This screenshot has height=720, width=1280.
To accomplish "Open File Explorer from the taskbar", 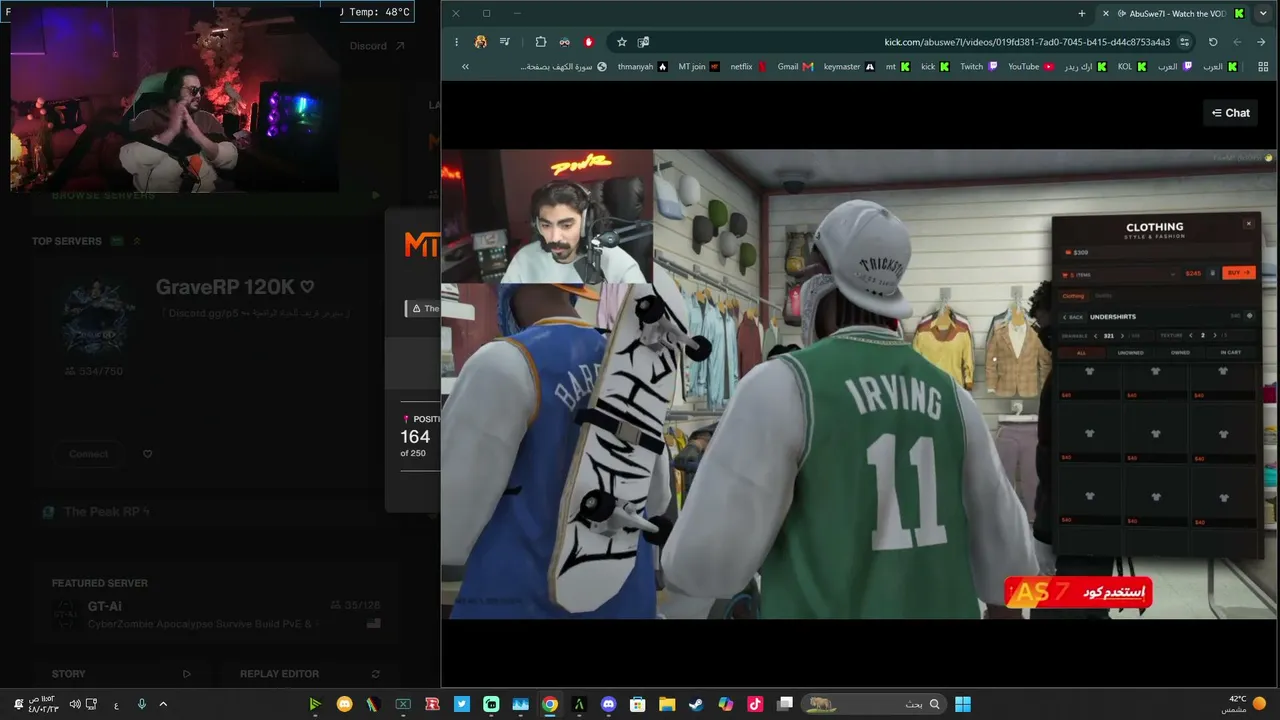I will [667, 704].
